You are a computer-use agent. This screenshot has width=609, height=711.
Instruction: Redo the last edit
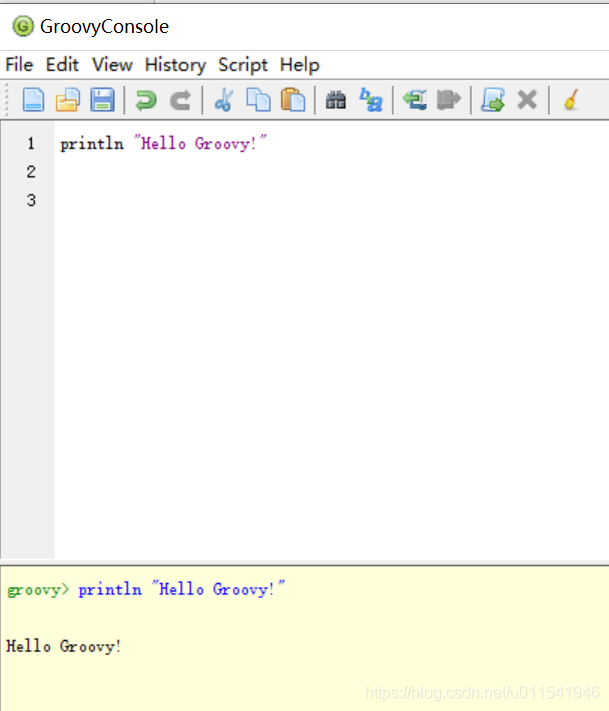180,100
